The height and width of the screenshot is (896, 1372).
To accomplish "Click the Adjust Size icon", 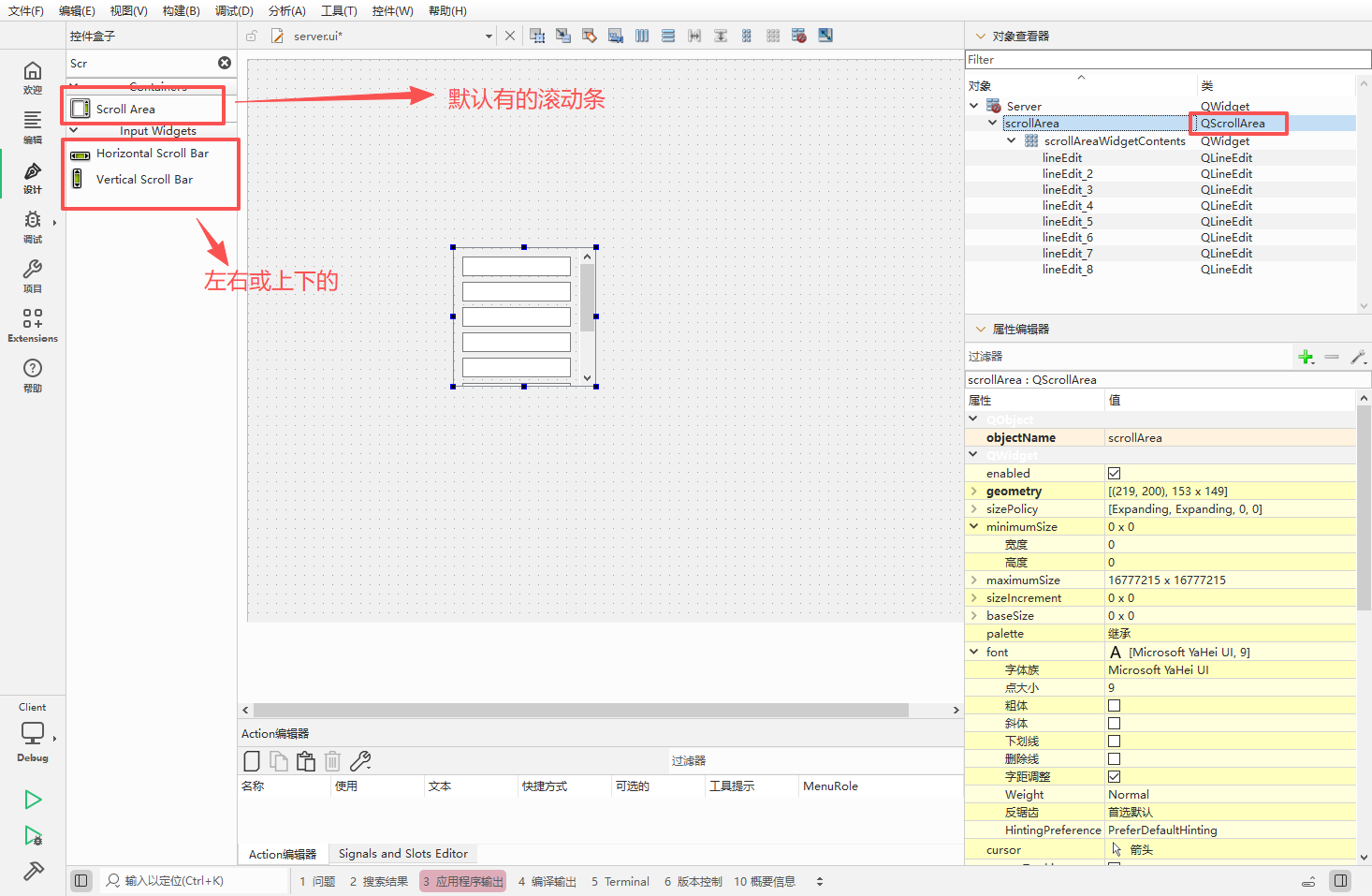I will point(825,36).
